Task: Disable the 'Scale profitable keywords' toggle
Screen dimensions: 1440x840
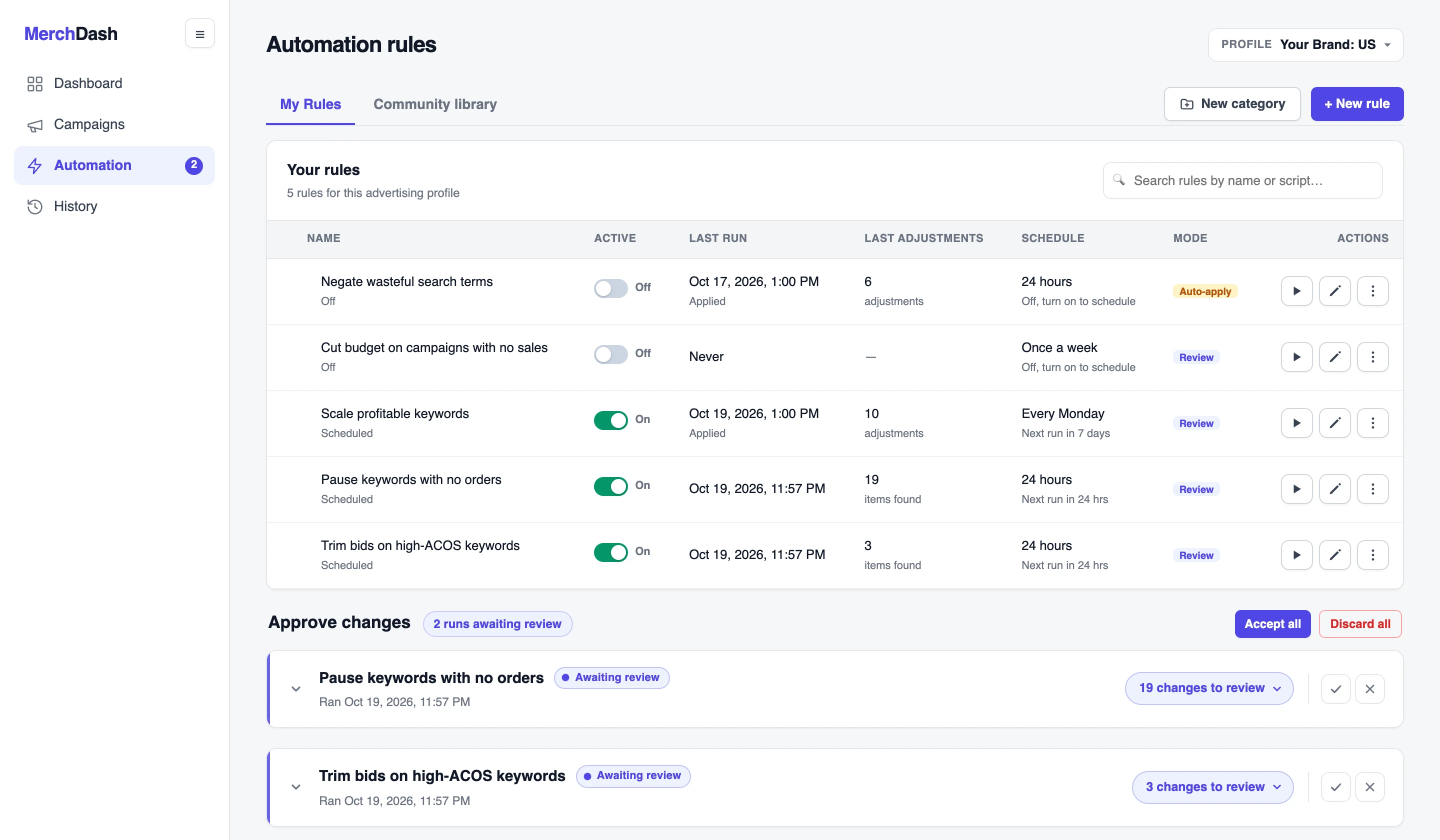Action: coord(610,420)
